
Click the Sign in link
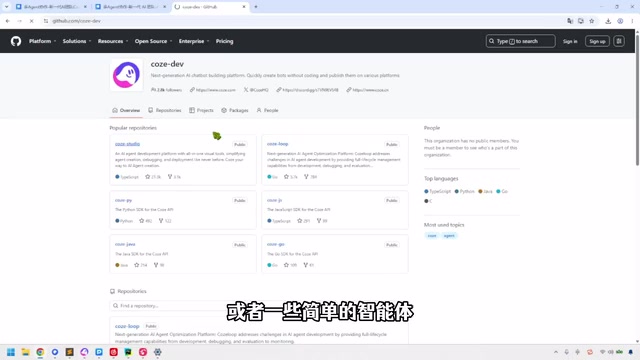pyautogui.click(x=570, y=41)
